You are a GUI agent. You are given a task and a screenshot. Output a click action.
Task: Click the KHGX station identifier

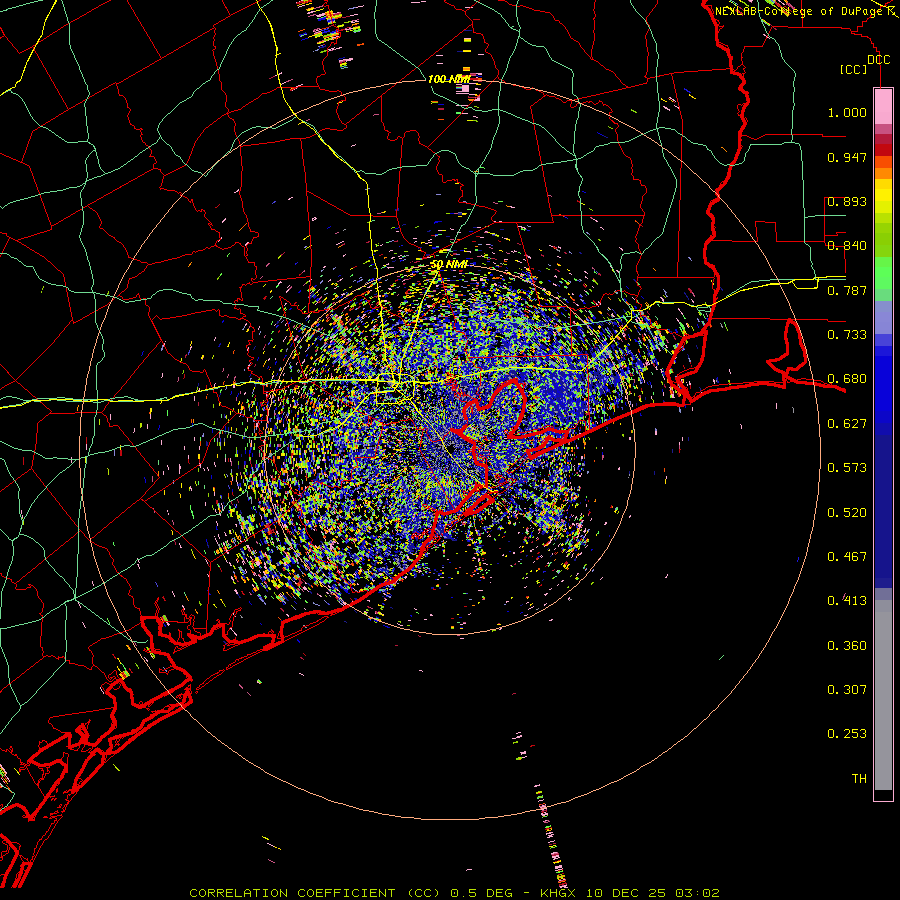(558, 893)
